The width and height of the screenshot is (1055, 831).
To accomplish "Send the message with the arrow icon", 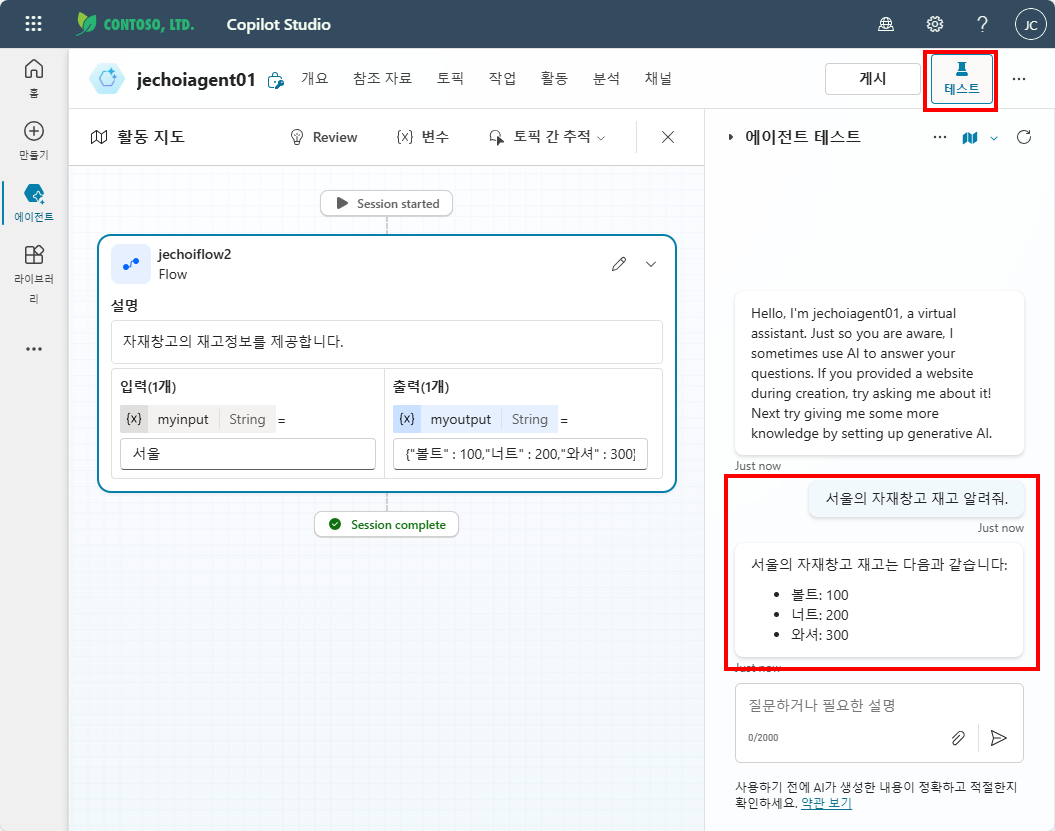I will point(998,738).
